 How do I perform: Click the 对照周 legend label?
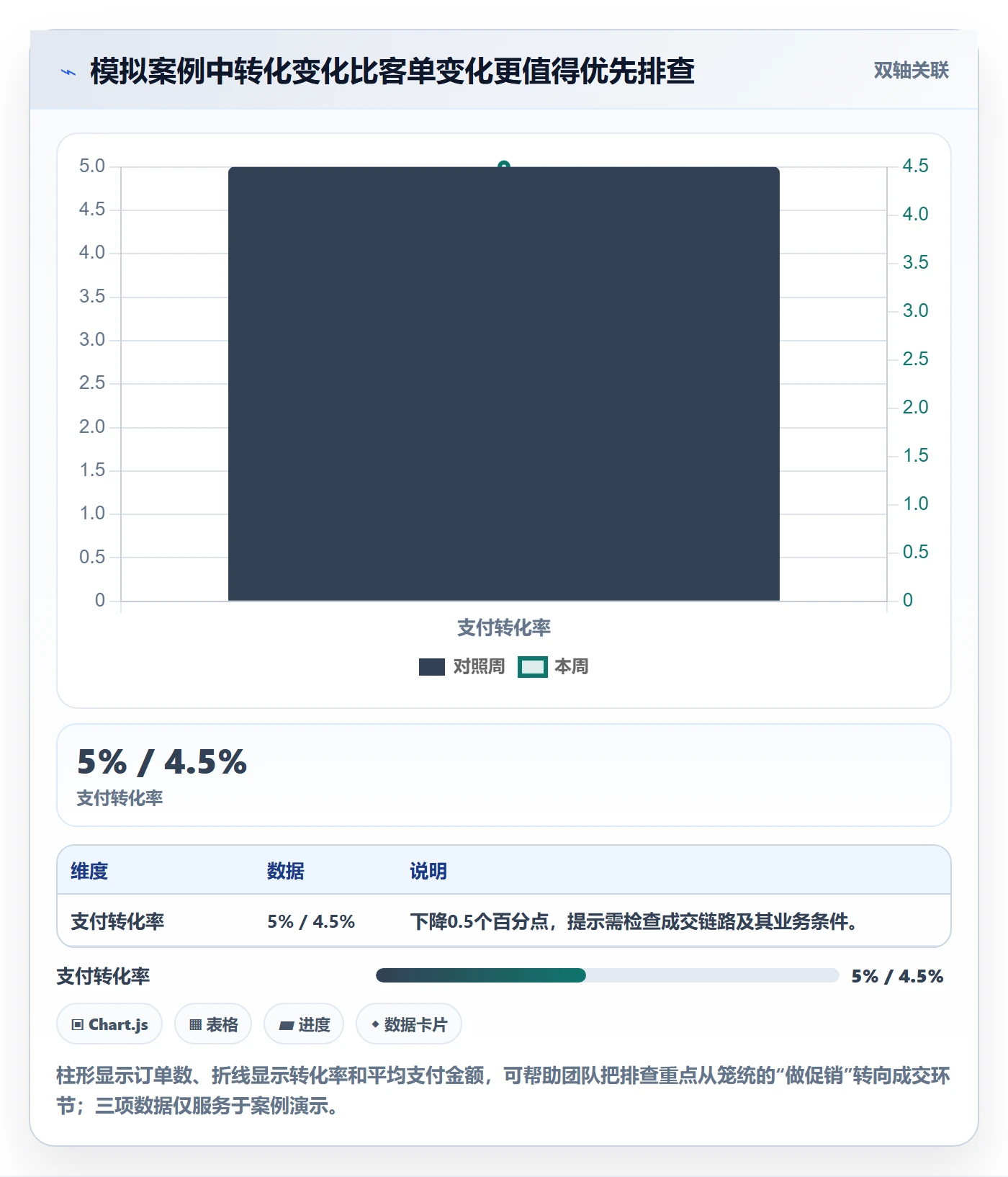pos(479,666)
